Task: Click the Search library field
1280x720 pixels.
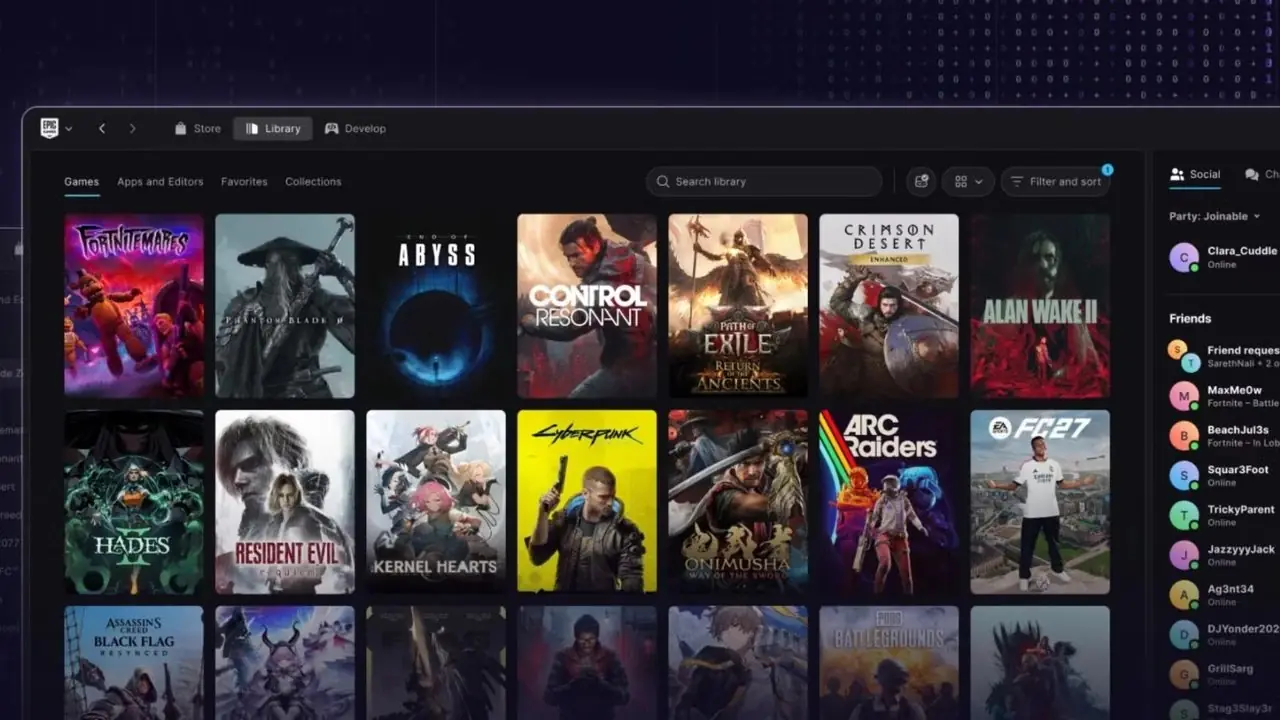Action: 764,181
